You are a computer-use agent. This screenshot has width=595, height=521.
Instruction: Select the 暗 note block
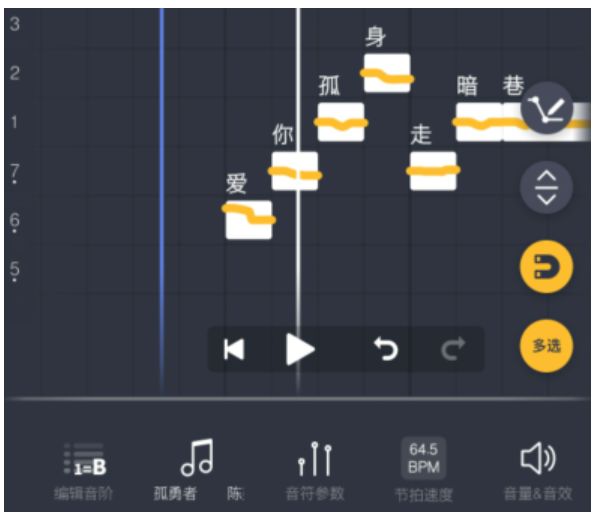479,122
